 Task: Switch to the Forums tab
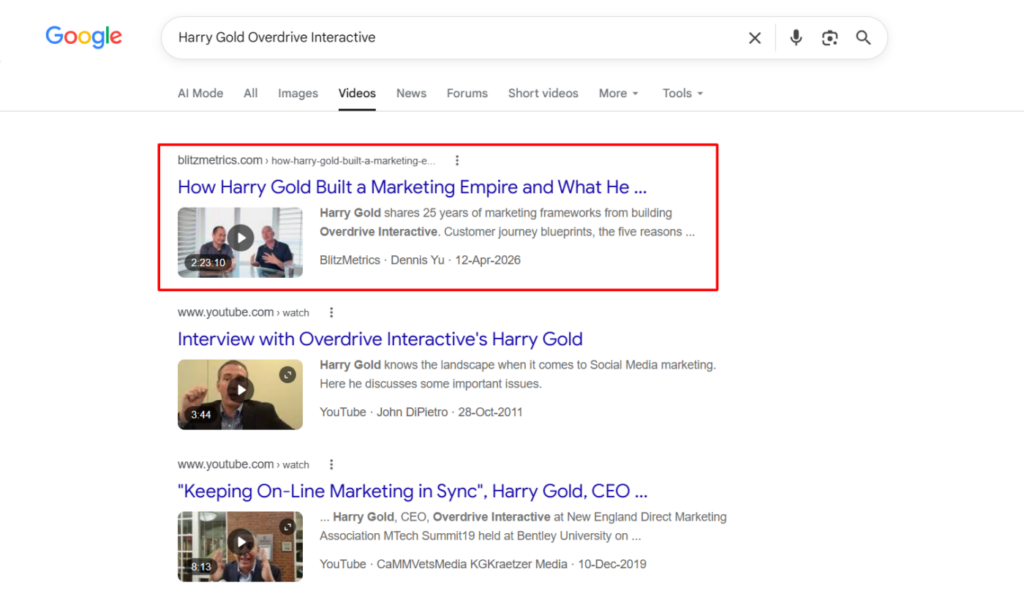click(467, 93)
